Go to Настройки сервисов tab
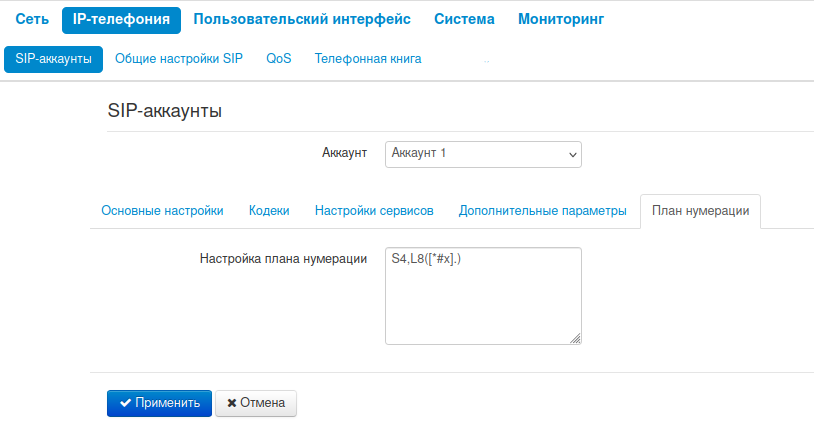Screen dimensions: 814x445 [374, 211]
